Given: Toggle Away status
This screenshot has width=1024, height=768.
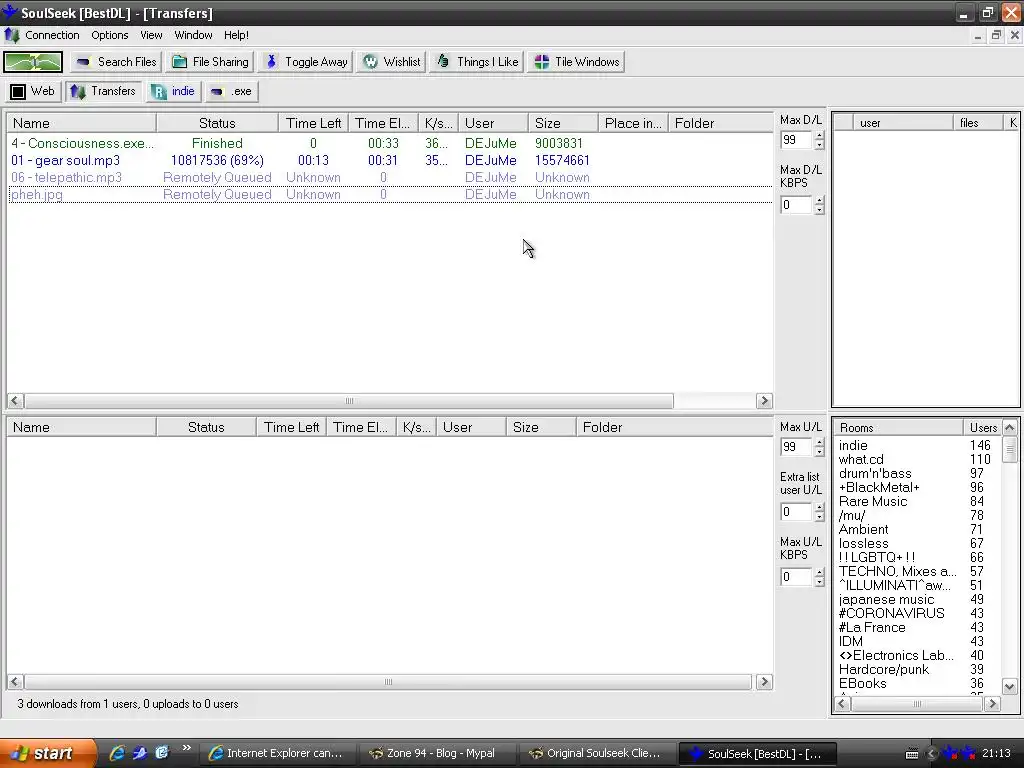Looking at the screenshot, I should pyautogui.click(x=306, y=62).
